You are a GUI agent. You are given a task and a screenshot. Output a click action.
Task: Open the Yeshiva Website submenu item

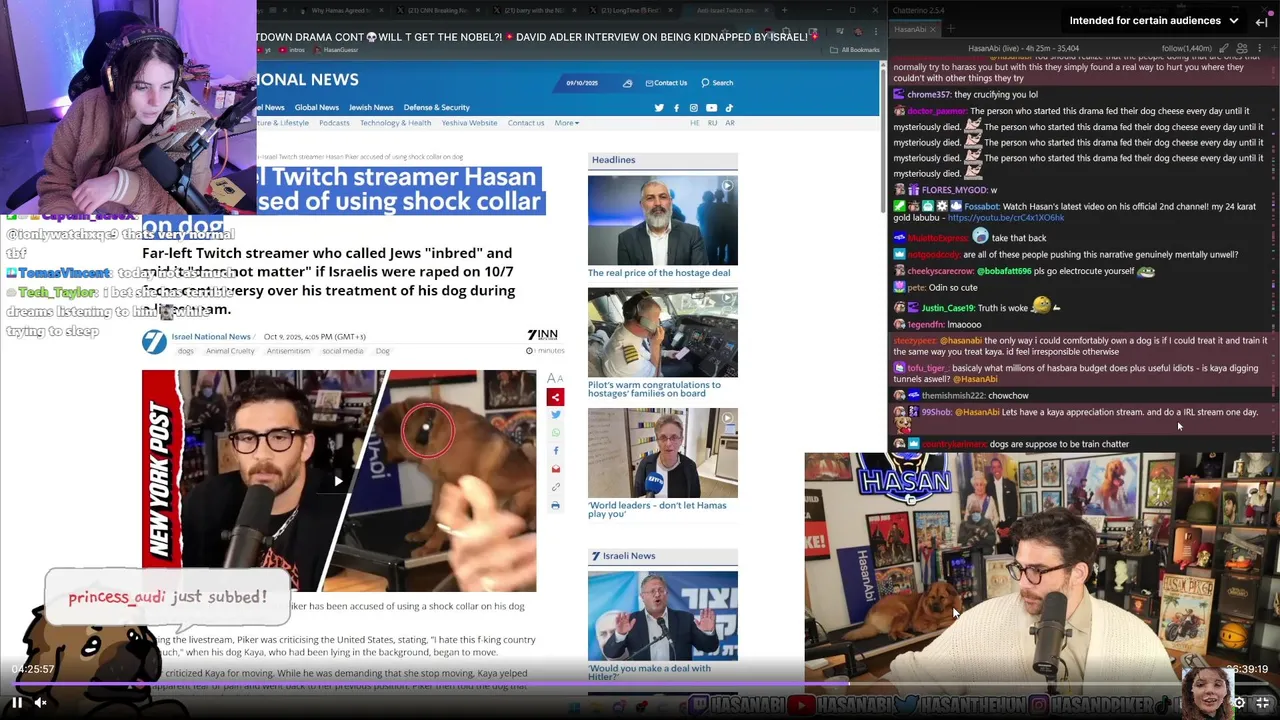(469, 123)
